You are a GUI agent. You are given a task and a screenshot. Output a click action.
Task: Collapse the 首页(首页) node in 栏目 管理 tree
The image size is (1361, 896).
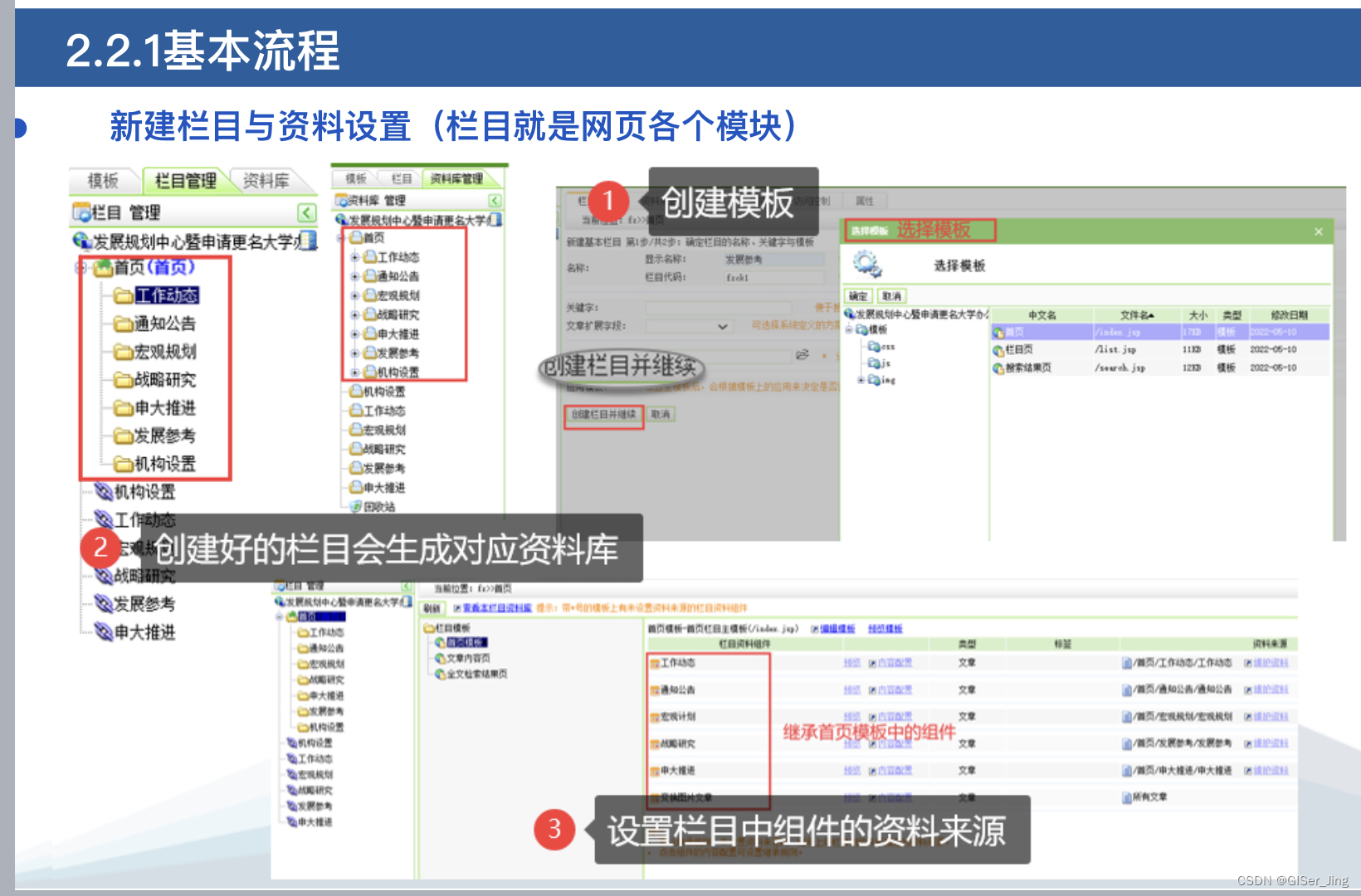click(x=80, y=267)
